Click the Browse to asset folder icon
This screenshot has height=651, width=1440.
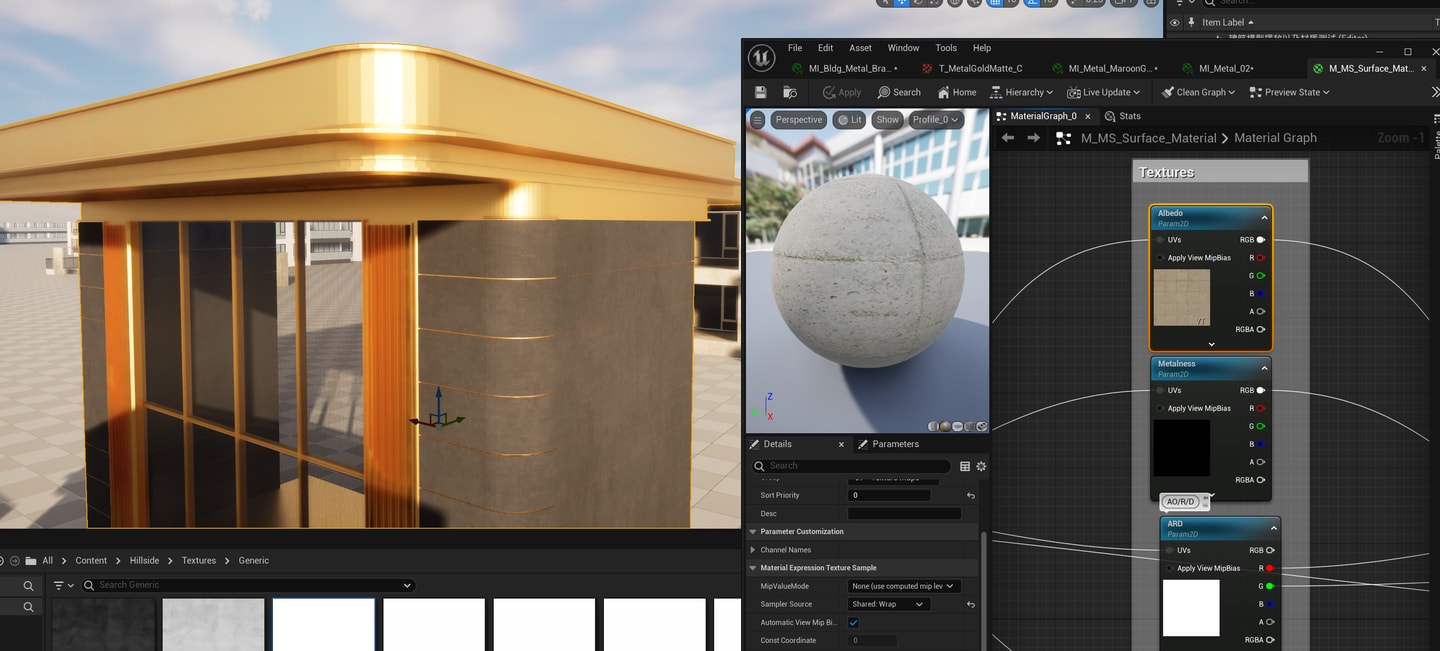[x=790, y=92]
